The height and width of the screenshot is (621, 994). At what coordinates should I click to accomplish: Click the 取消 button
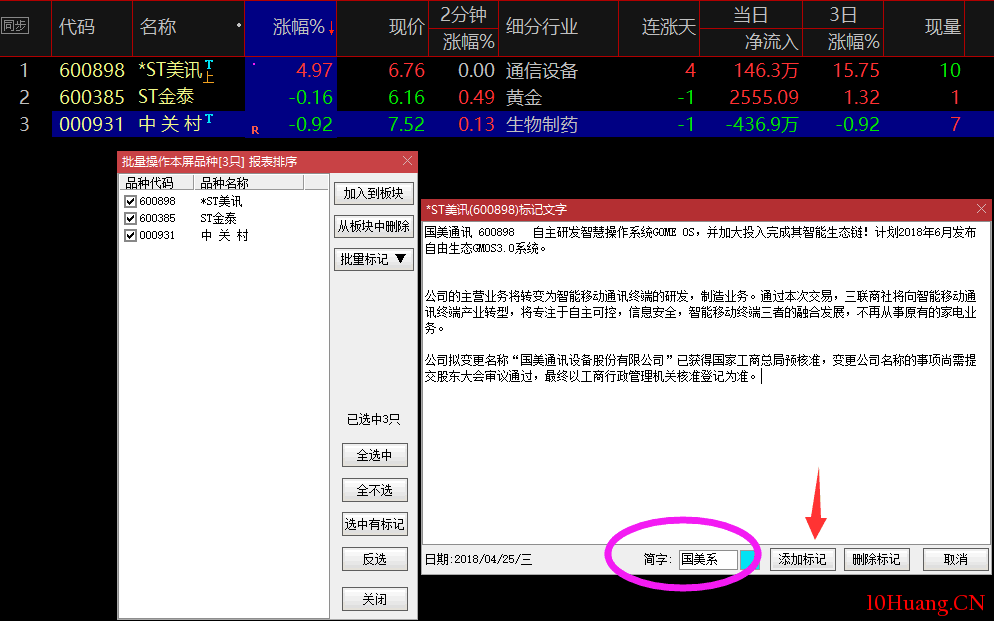pyautogui.click(x=955, y=560)
